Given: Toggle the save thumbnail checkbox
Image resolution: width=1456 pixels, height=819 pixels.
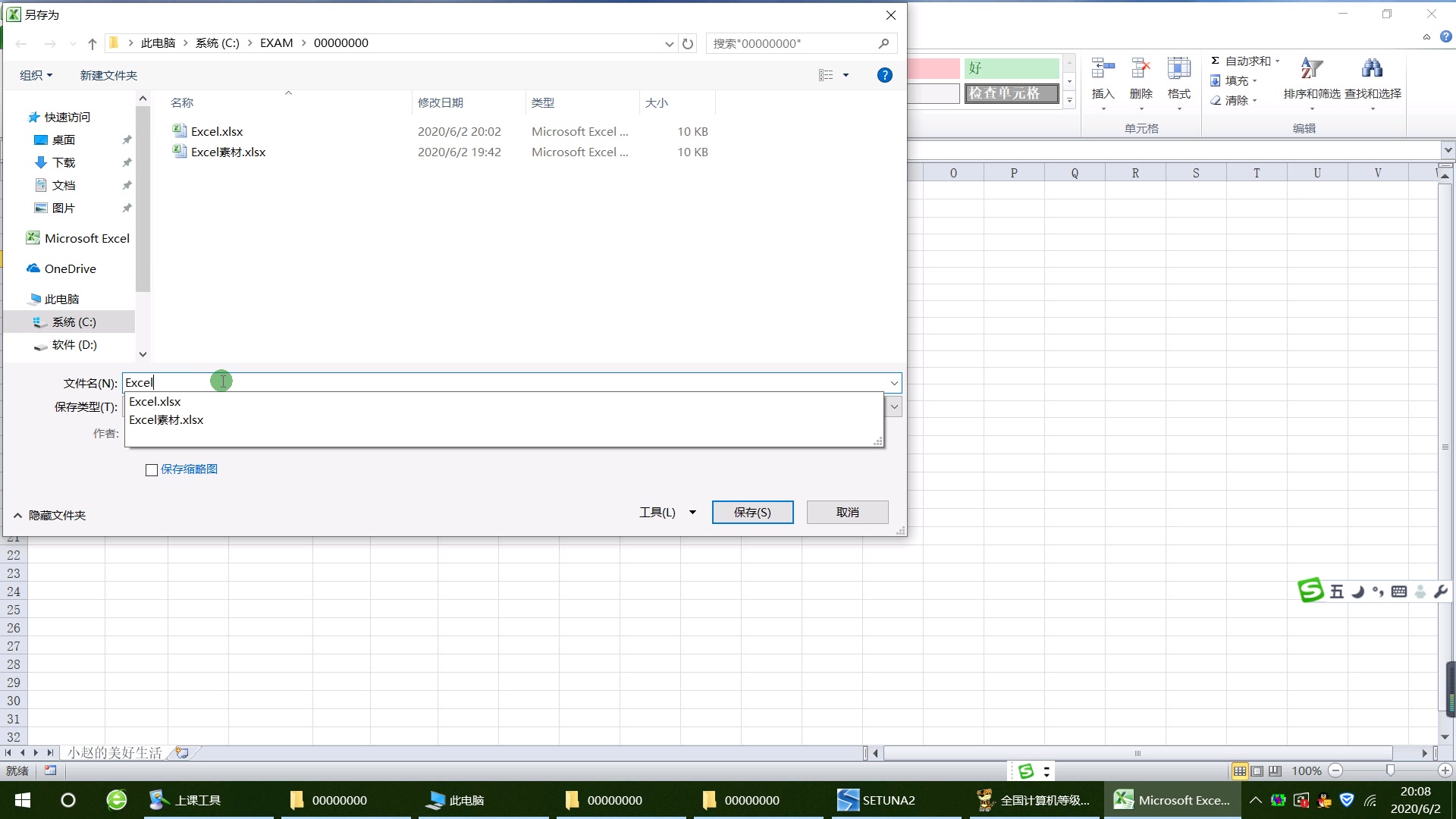Looking at the screenshot, I should pos(152,469).
